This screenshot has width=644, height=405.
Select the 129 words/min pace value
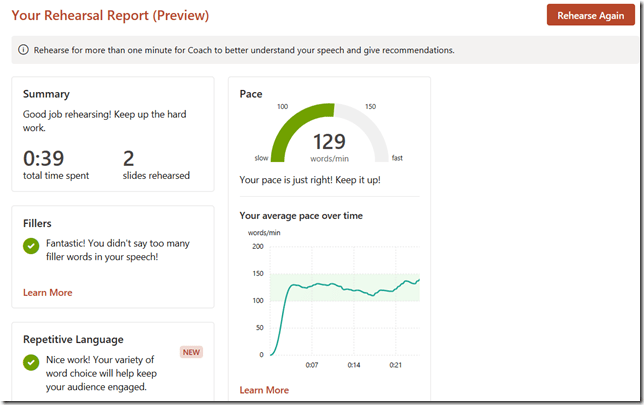pyautogui.click(x=329, y=142)
